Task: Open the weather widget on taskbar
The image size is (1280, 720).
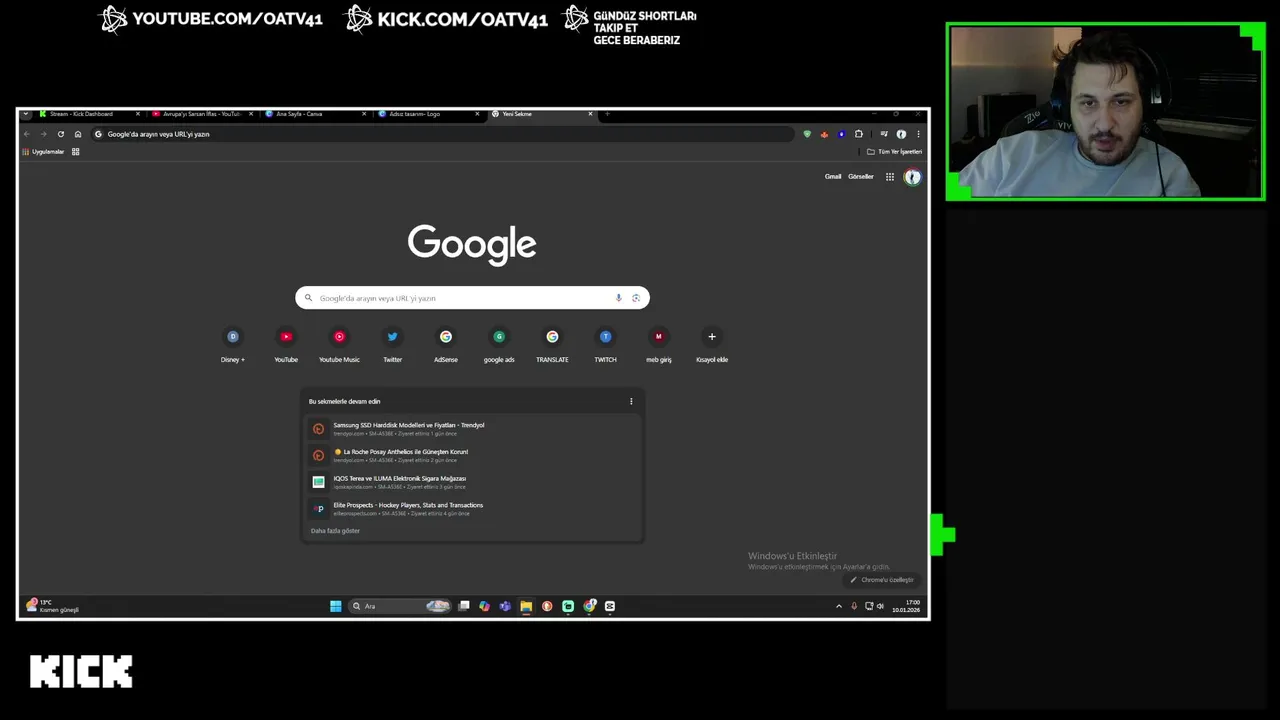Action: [x=52, y=606]
